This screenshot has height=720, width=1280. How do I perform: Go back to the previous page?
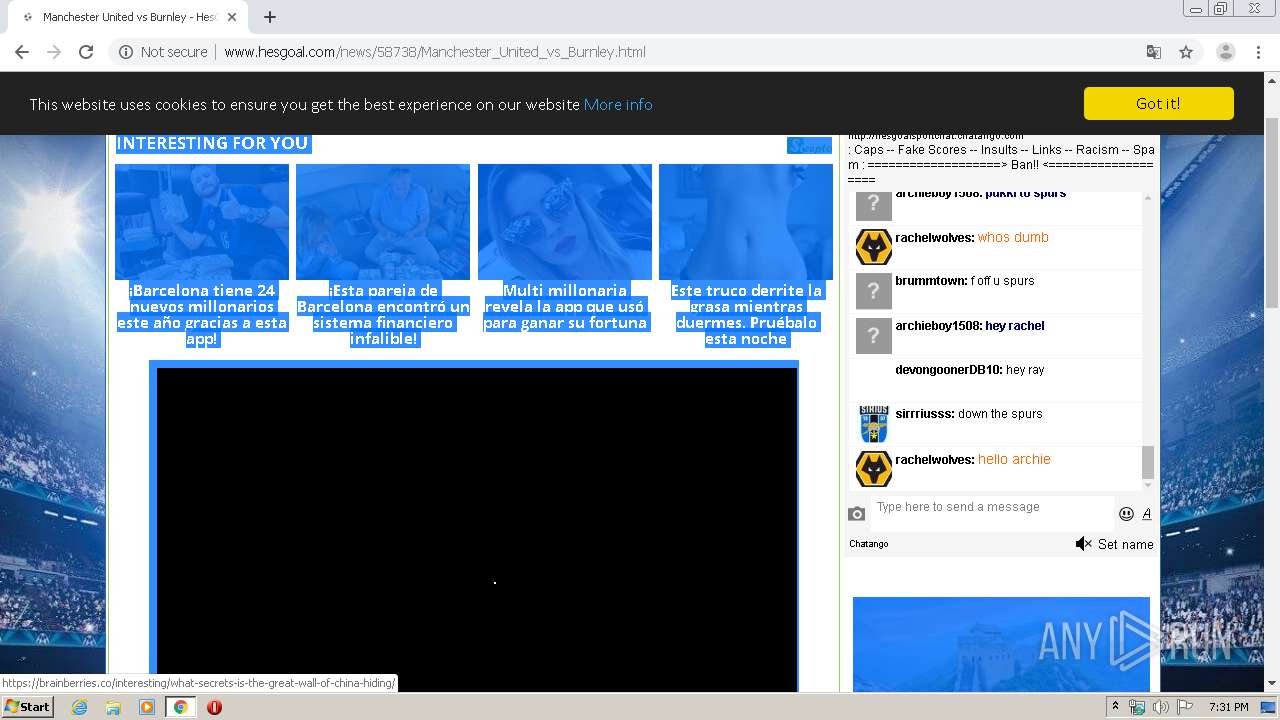[22, 52]
